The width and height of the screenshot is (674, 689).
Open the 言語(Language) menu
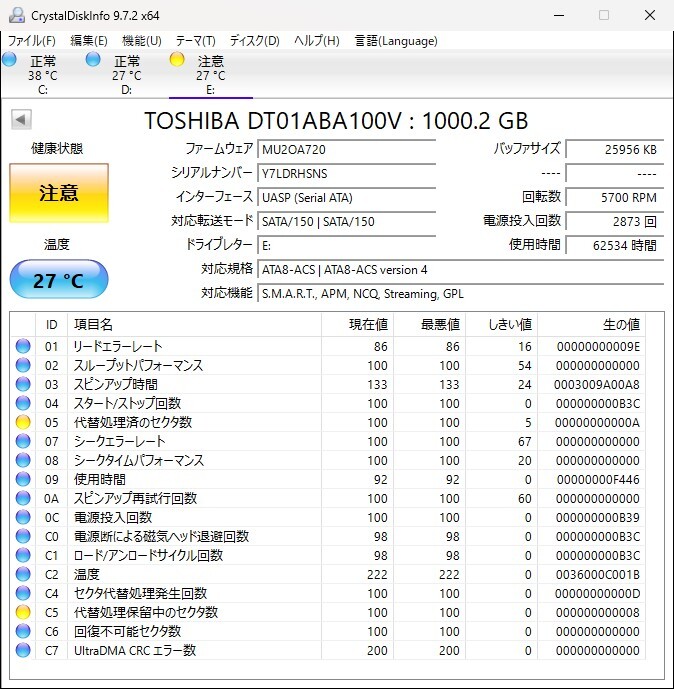point(396,41)
